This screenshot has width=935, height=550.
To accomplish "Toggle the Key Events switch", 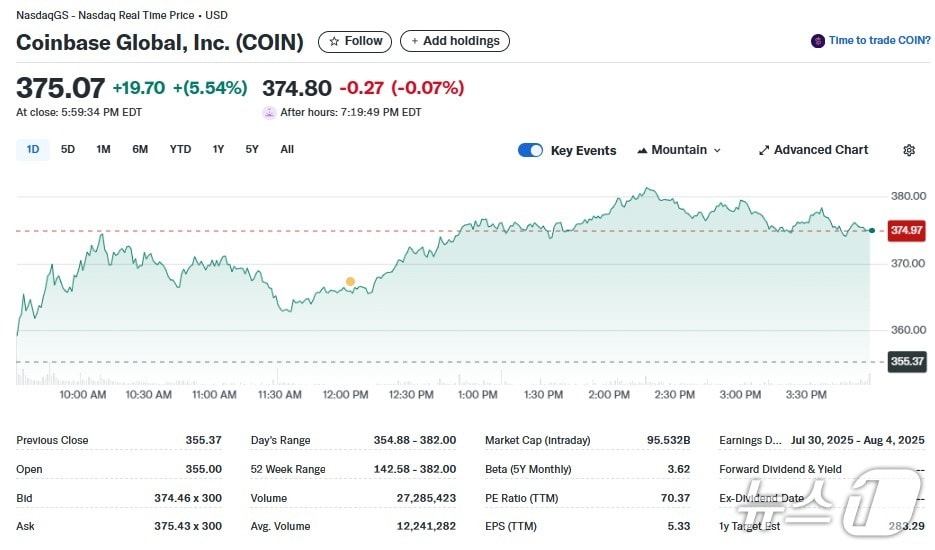I will pyautogui.click(x=530, y=150).
